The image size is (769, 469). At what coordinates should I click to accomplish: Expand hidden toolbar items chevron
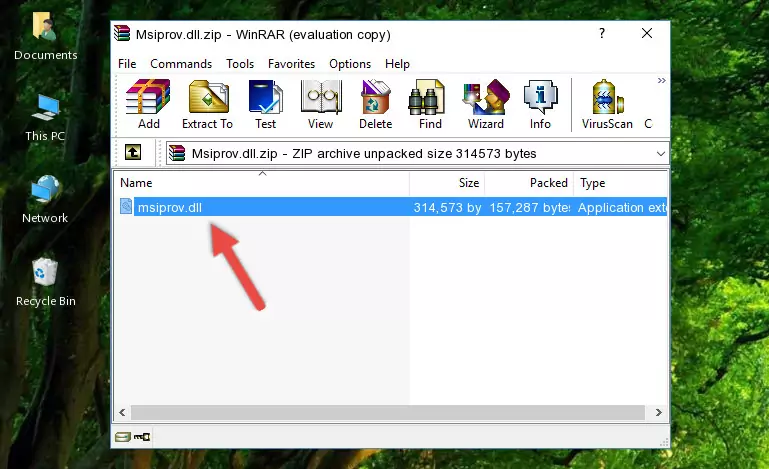662,80
